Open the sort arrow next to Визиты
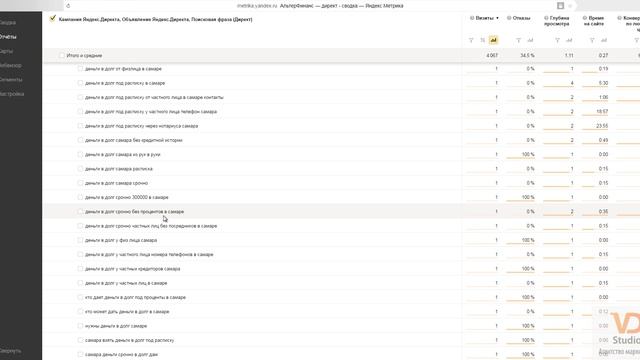The height and width of the screenshot is (360, 640). pyautogui.click(x=497, y=18)
